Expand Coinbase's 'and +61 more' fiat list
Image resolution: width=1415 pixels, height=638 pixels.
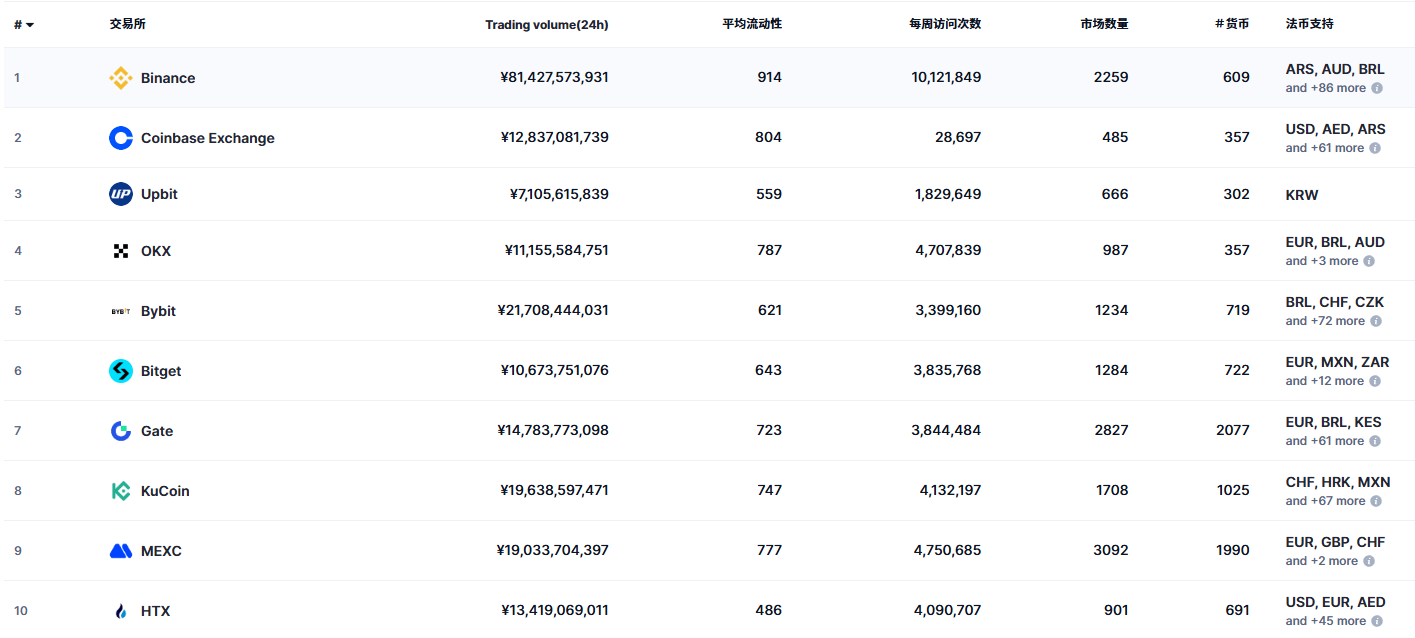(1324, 148)
